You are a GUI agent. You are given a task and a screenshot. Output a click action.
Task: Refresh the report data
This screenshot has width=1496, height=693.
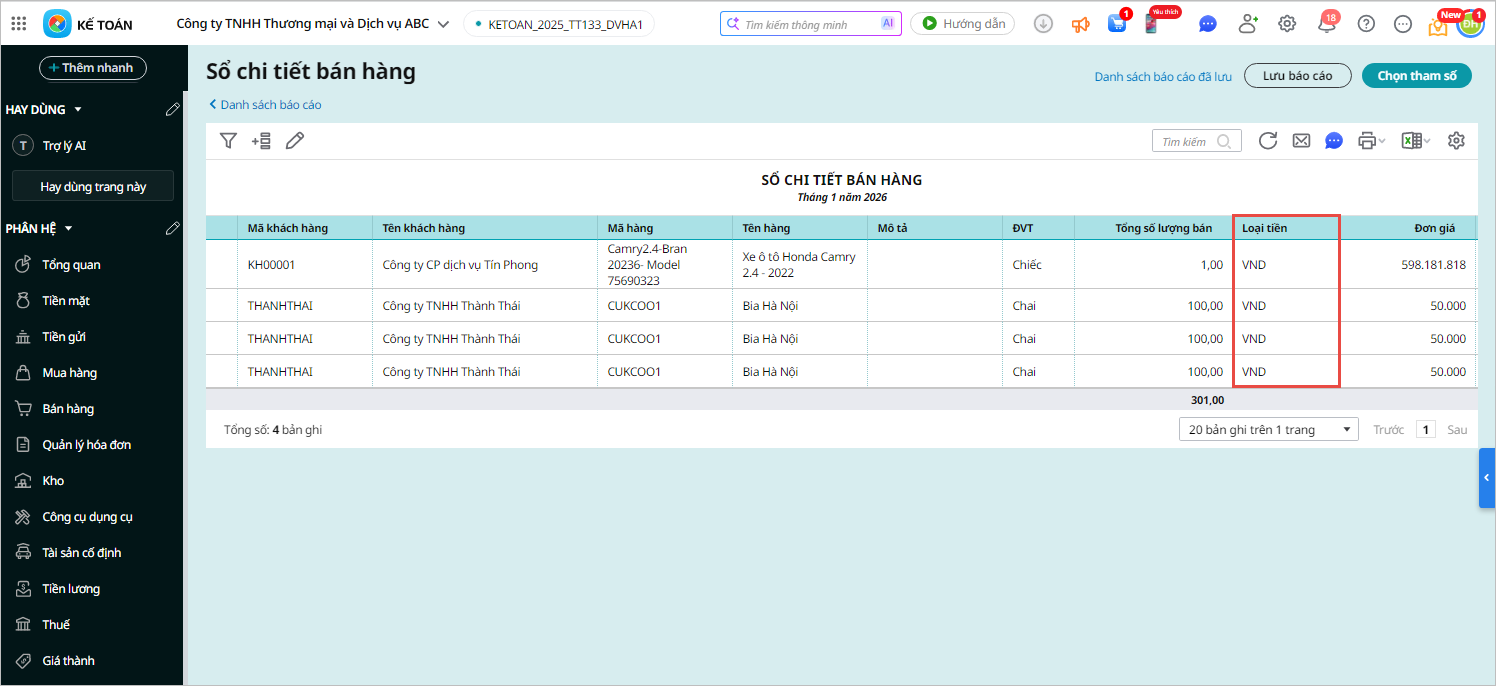point(1267,141)
